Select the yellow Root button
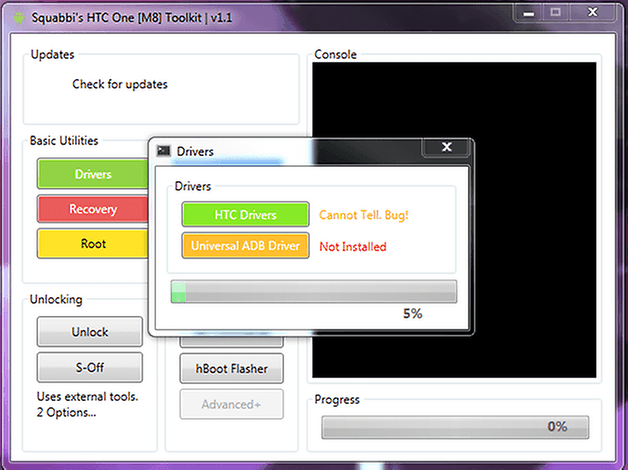The height and width of the screenshot is (470, 628). pyautogui.click(x=93, y=243)
